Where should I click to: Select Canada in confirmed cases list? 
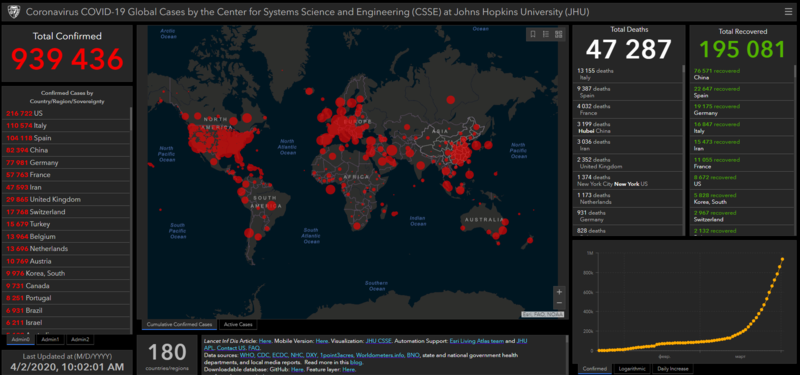(x=66, y=286)
